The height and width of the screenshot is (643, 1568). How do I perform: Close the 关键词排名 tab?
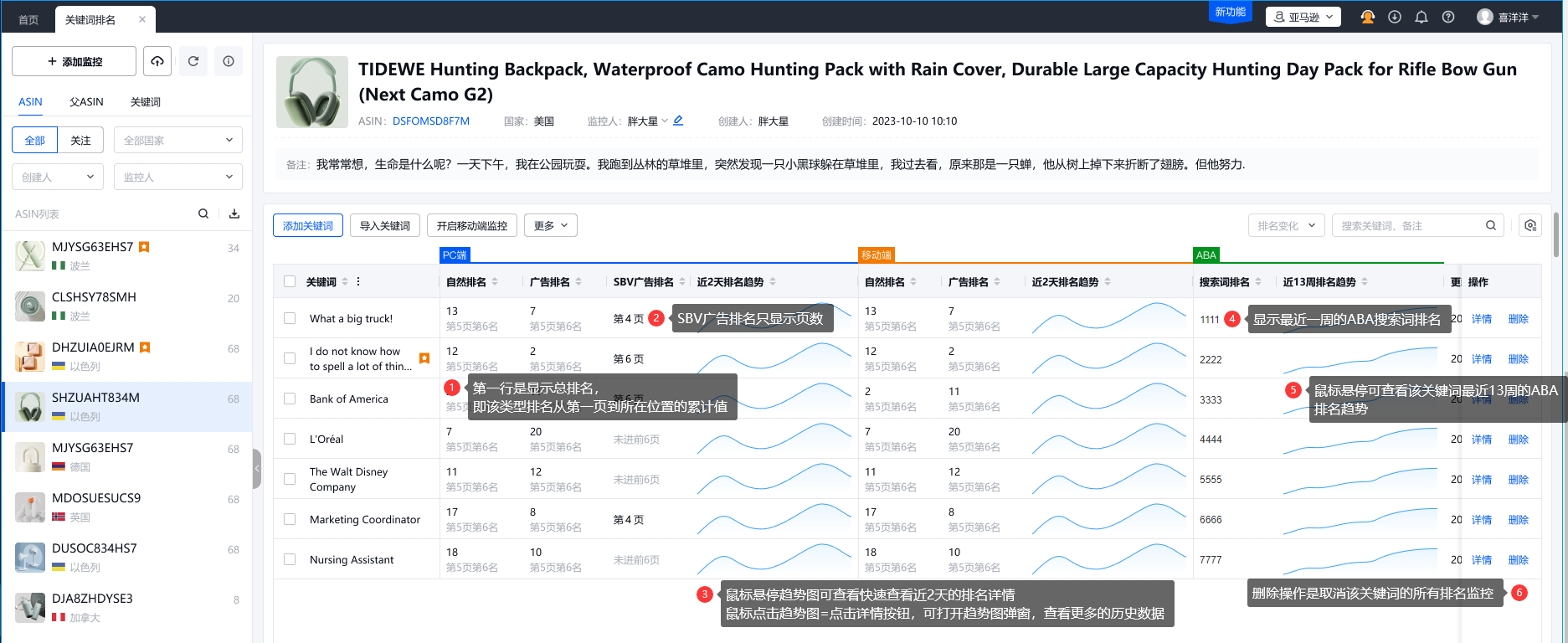[x=142, y=19]
